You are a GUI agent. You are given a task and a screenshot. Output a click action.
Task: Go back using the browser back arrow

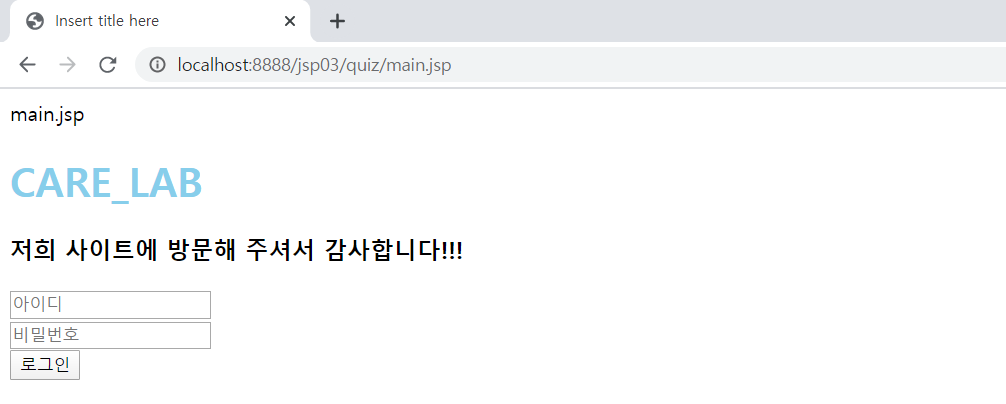pos(27,65)
